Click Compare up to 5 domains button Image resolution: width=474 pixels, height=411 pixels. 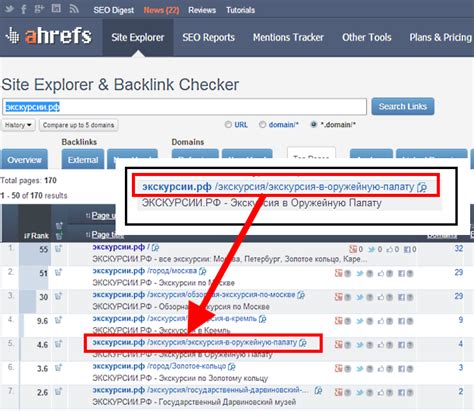tap(78, 125)
